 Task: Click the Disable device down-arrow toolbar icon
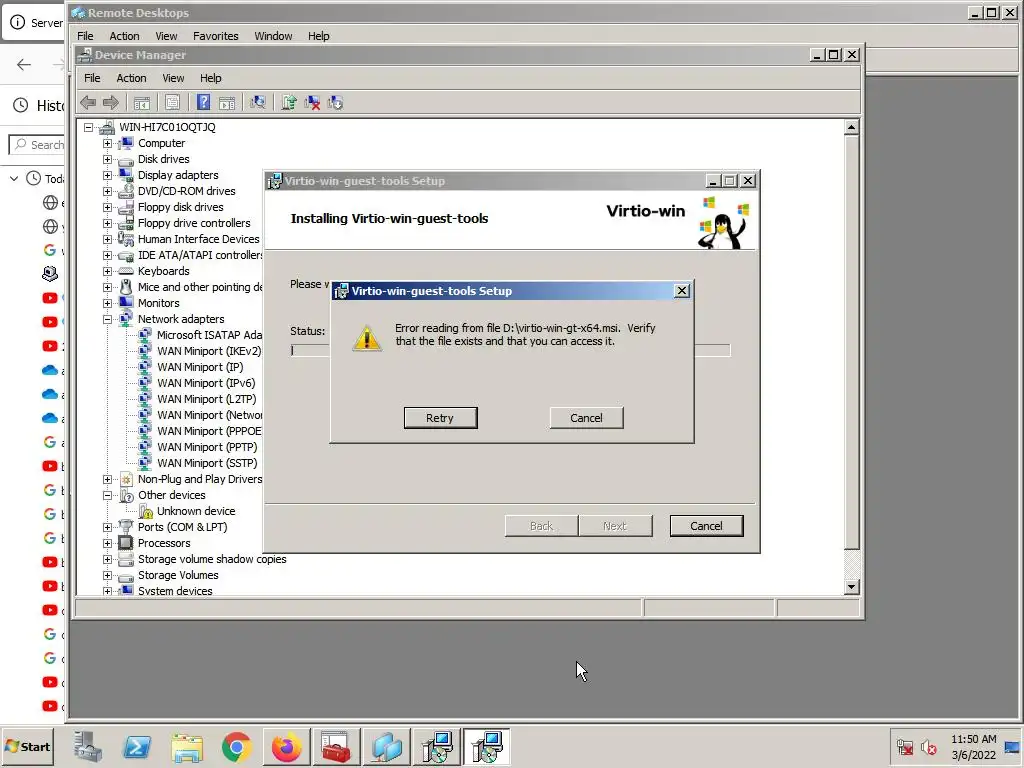335,103
